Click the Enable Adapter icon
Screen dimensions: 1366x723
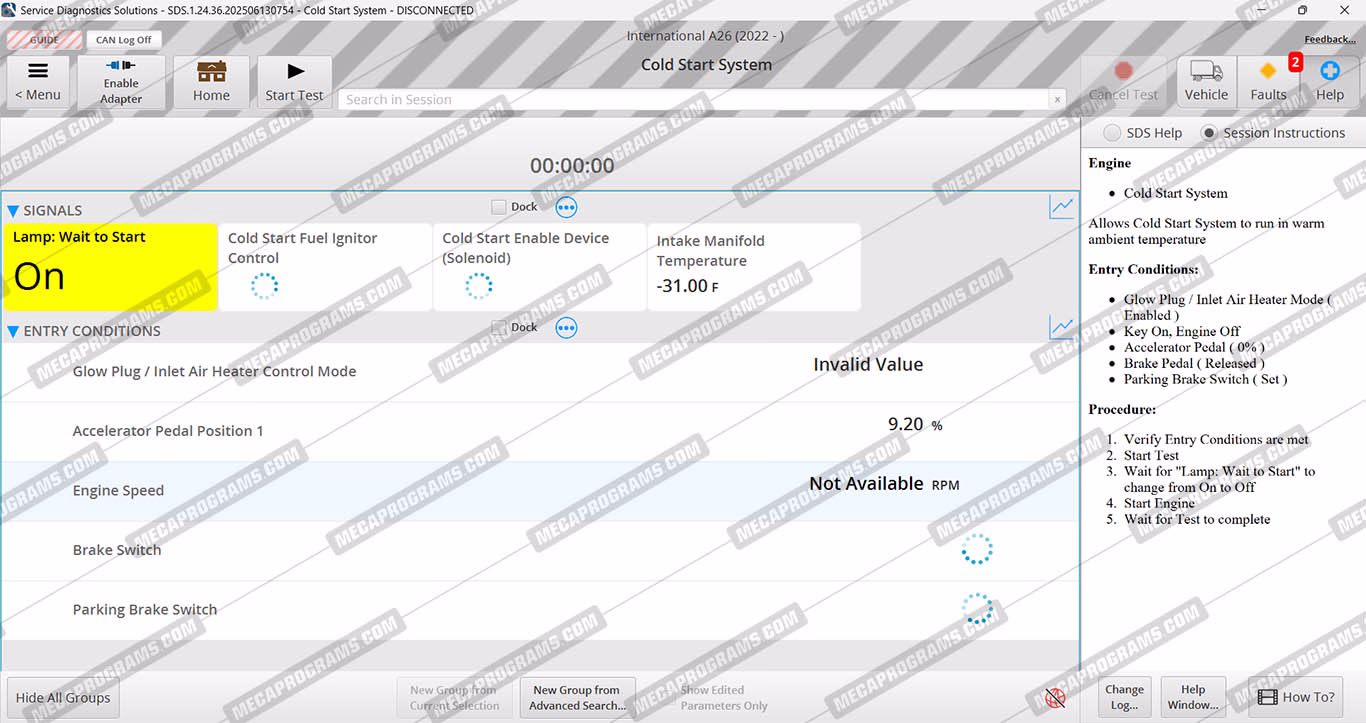(x=121, y=81)
